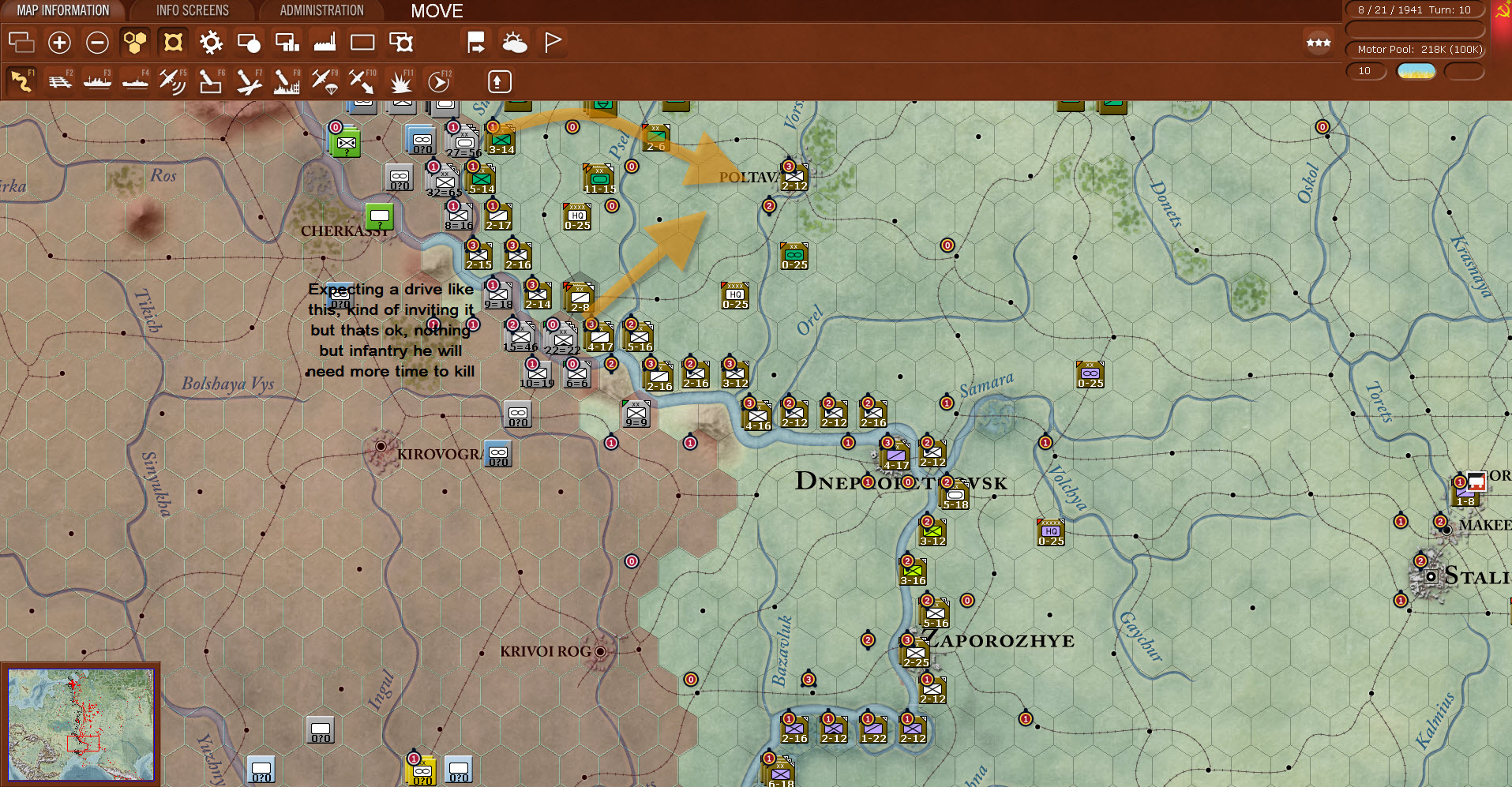Select the Soviet 11-15 tank unit
The height and width of the screenshot is (787, 1512).
(599, 179)
